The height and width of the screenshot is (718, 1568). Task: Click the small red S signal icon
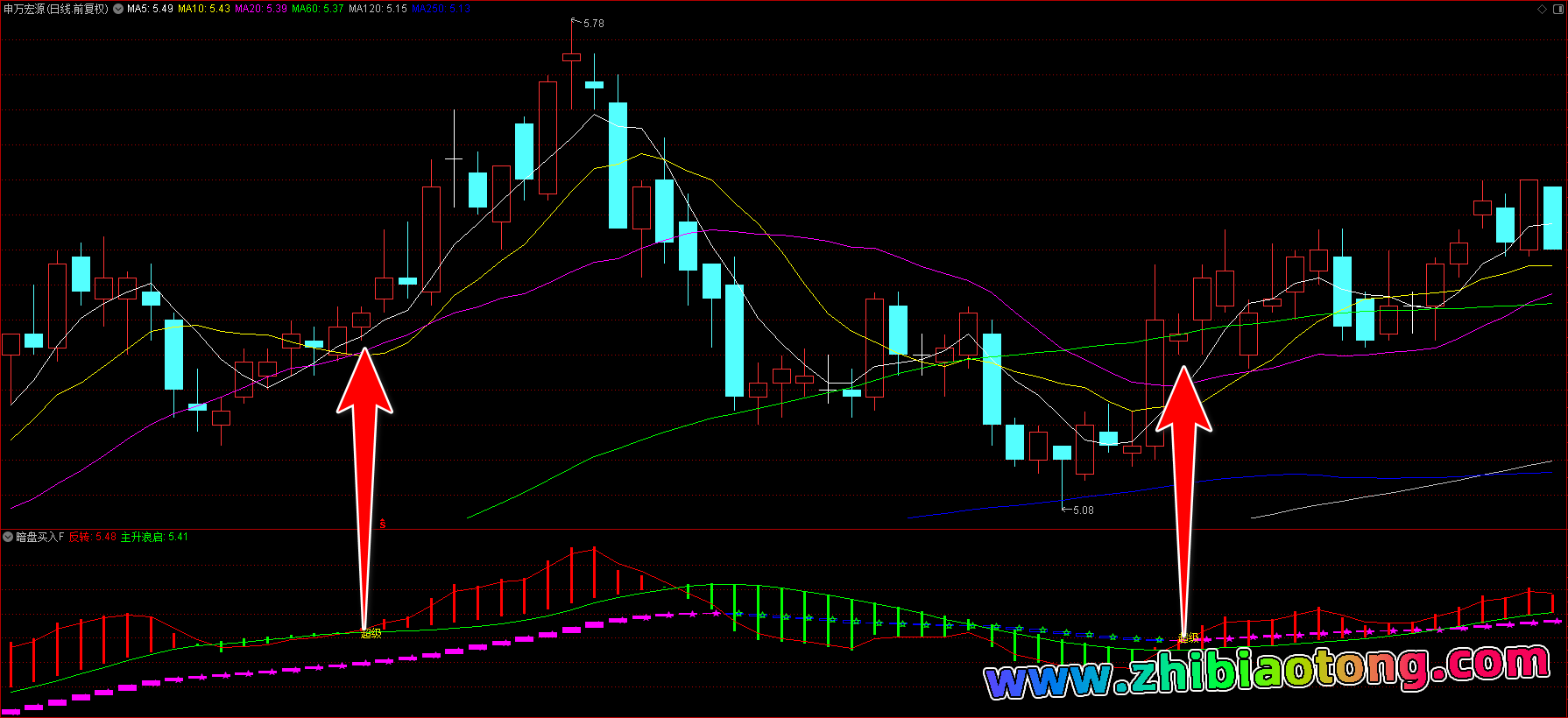[x=383, y=524]
